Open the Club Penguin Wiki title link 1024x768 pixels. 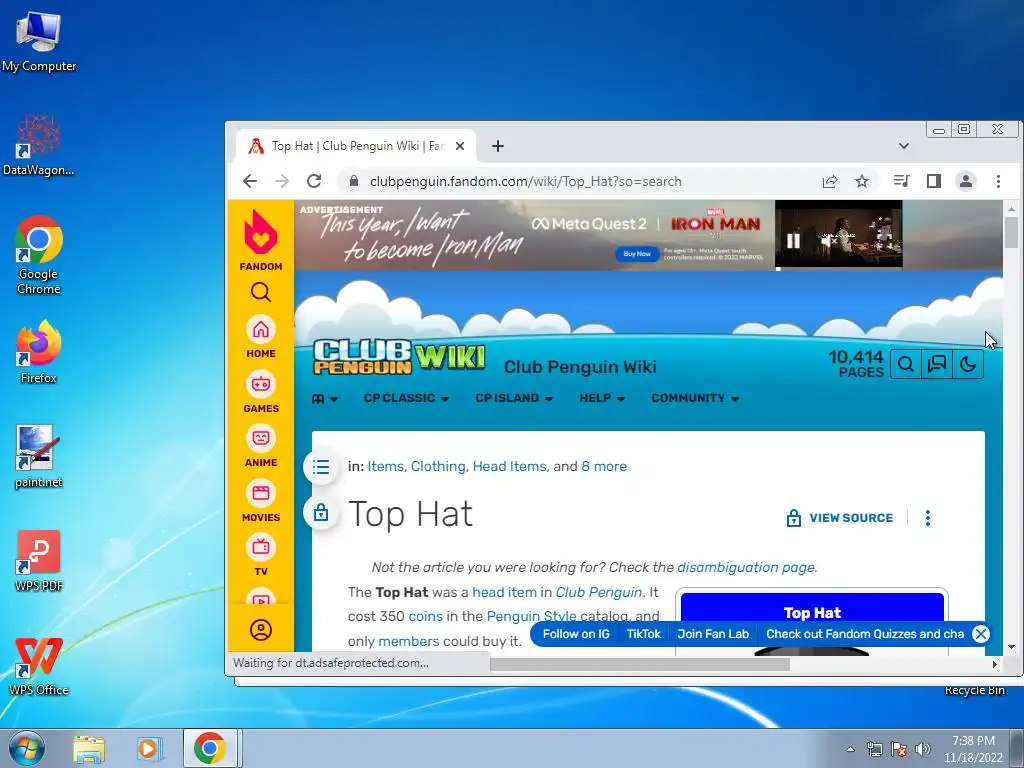click(x=580, y=366)
